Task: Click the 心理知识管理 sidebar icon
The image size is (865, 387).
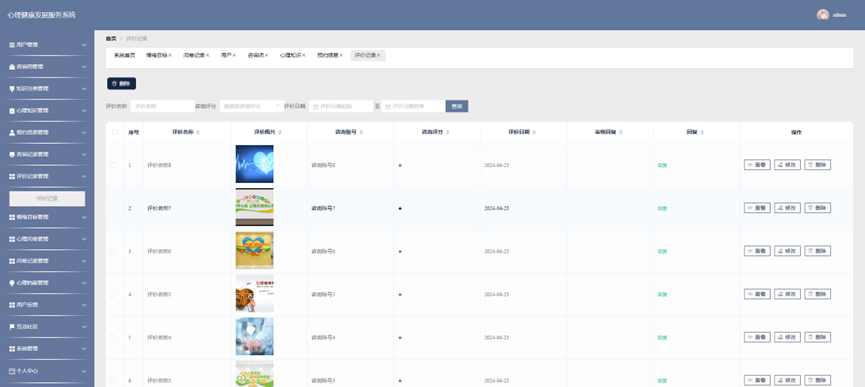Action: (x=12, y=111)
